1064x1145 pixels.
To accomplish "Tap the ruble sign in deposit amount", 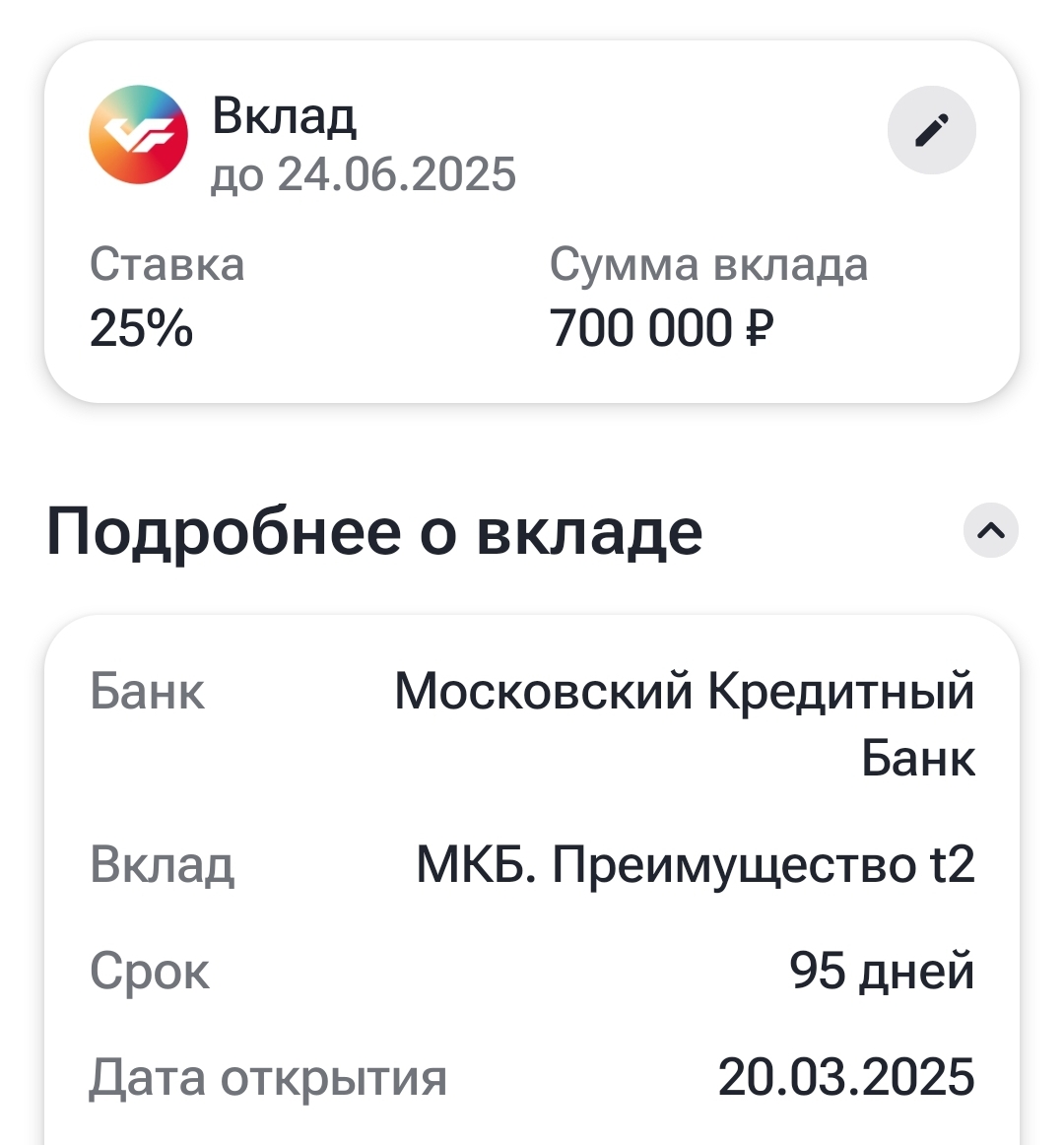I will [760, 327].
